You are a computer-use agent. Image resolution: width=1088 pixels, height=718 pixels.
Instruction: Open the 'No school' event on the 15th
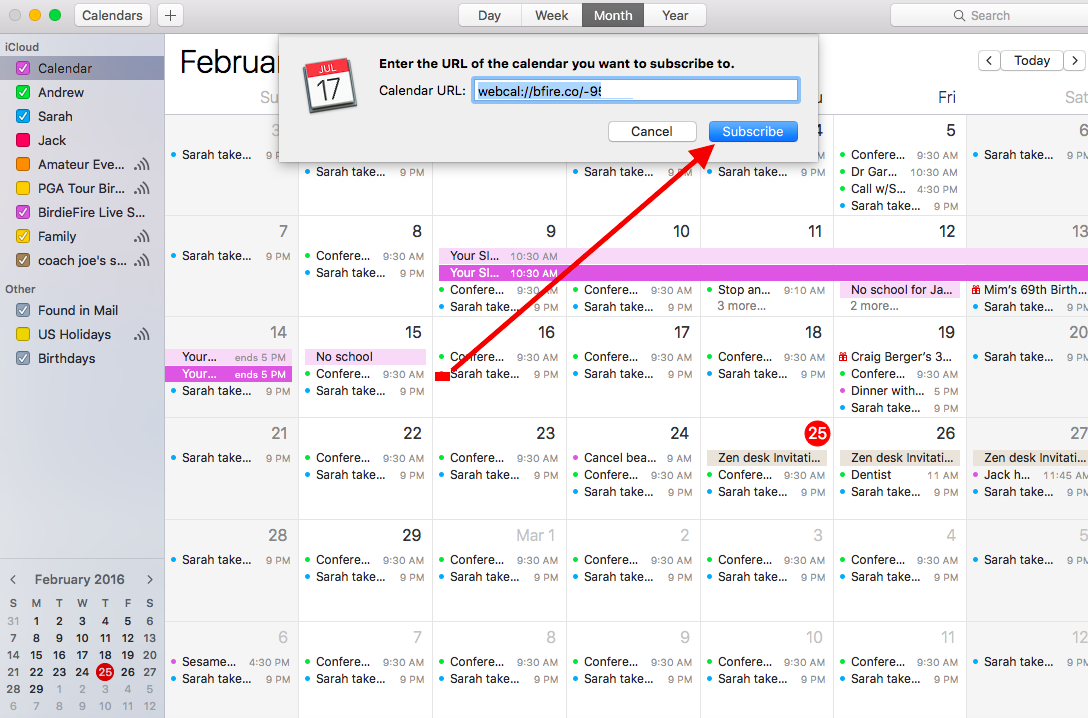[x=365, y=357]
